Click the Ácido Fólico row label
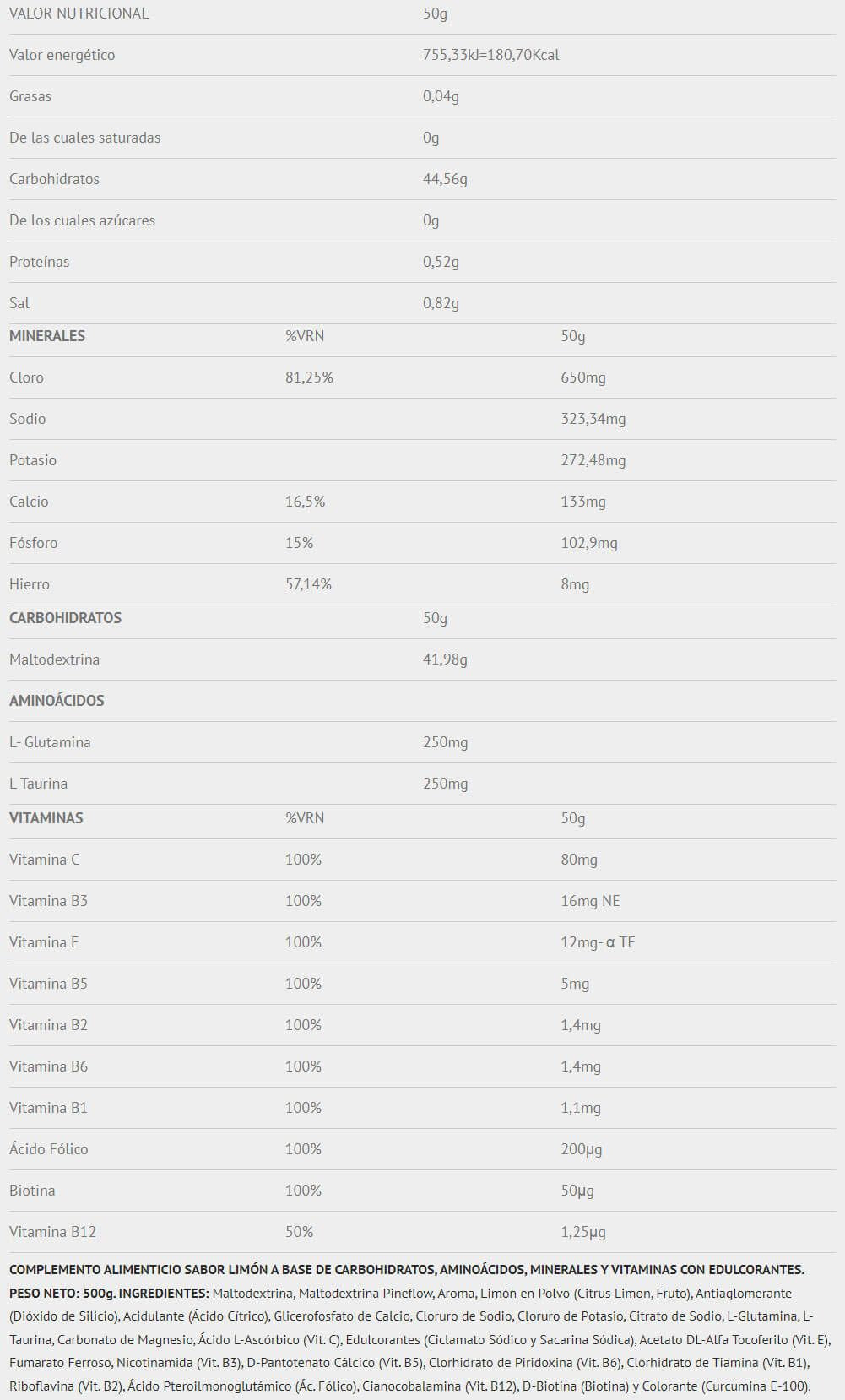This screenshot has height=1400, width=845. click(48, 1149)
